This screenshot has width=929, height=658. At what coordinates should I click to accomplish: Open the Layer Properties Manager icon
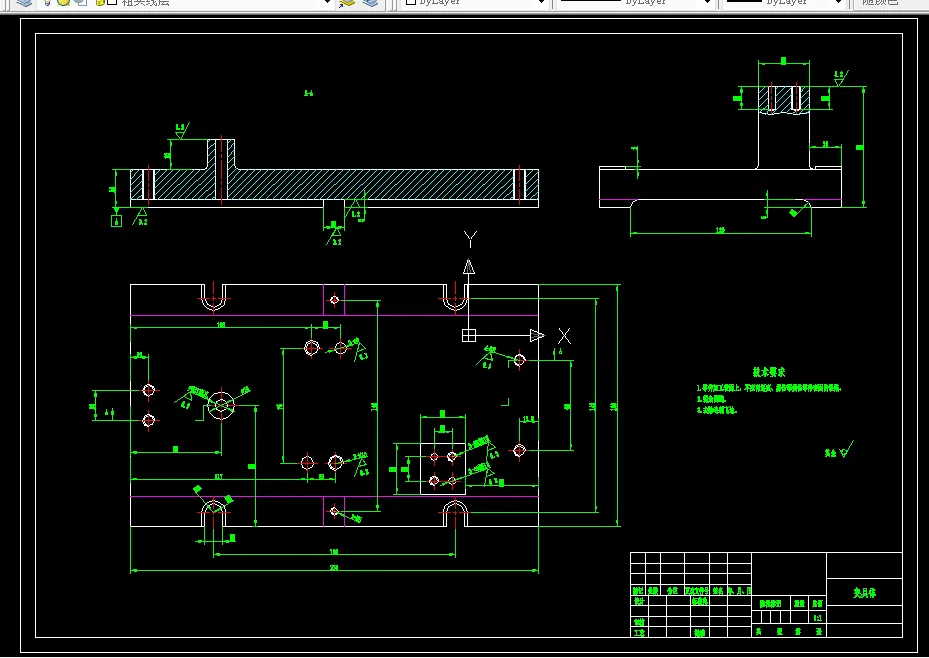(x=24, y=2)
